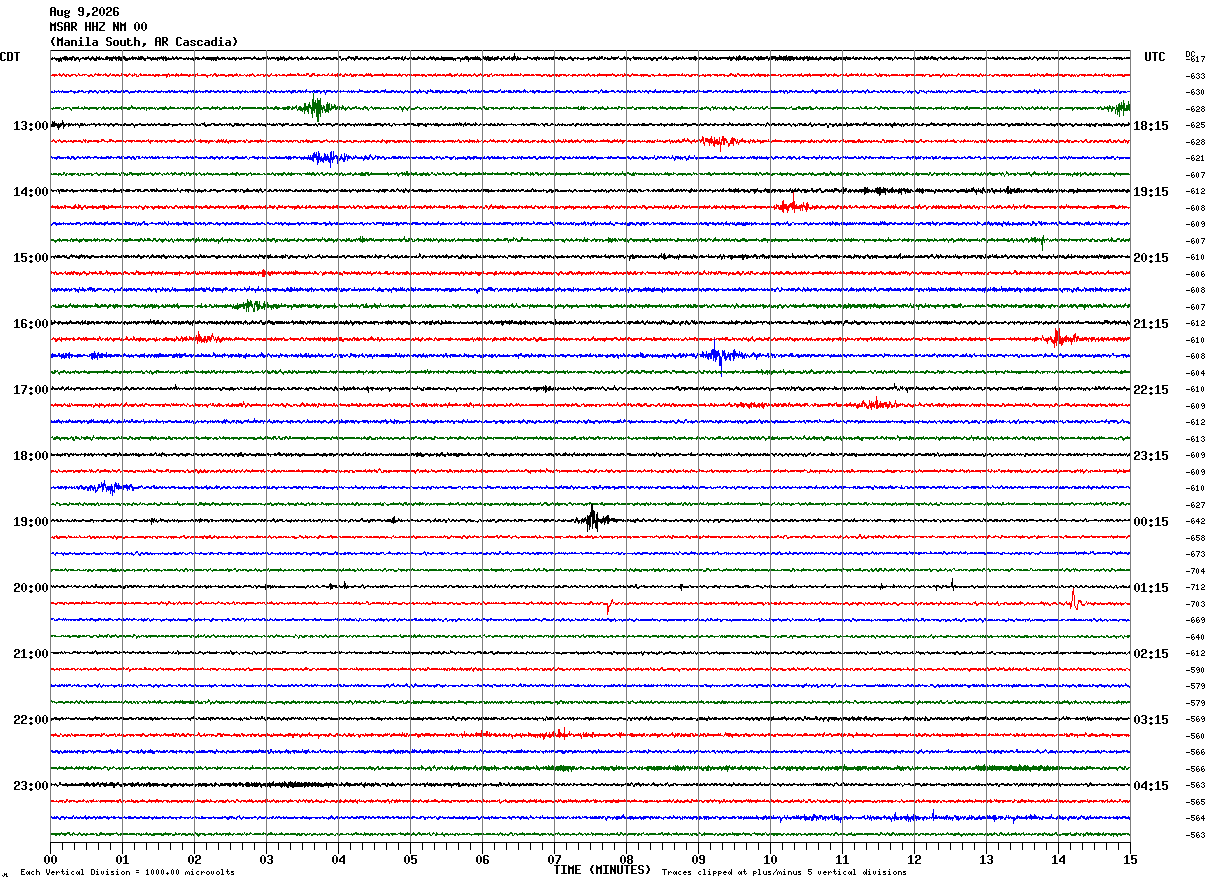The height and width of the screenshot is (886, 1210).
Task: Click the black seismic burst on 19:00 trace
Action: tap(593, 518)
